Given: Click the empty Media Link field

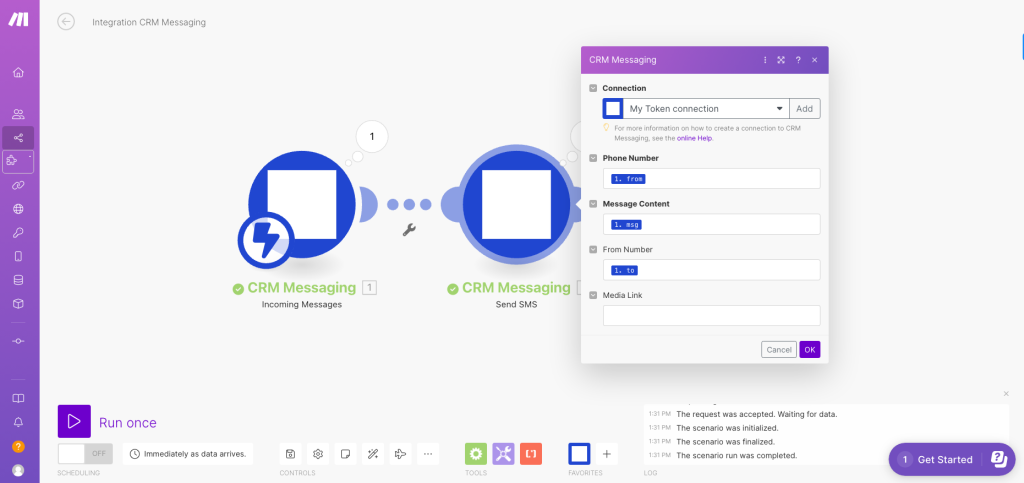Looking at the screenshot, I should pyautogui.click(x=711, y=315).
